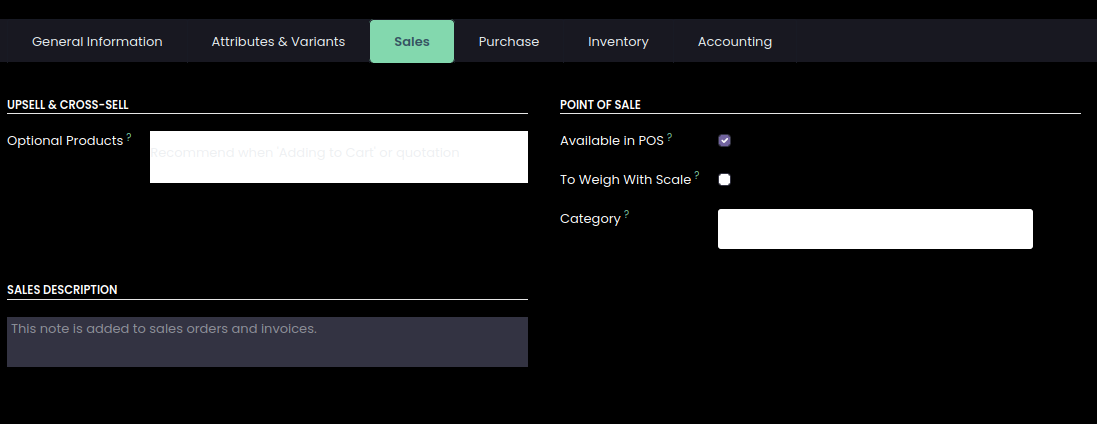Click the Upsell & Cross-sell section header
Image resolution: width=1097 pixels, height=424 pixels.
tap(67, 104)
